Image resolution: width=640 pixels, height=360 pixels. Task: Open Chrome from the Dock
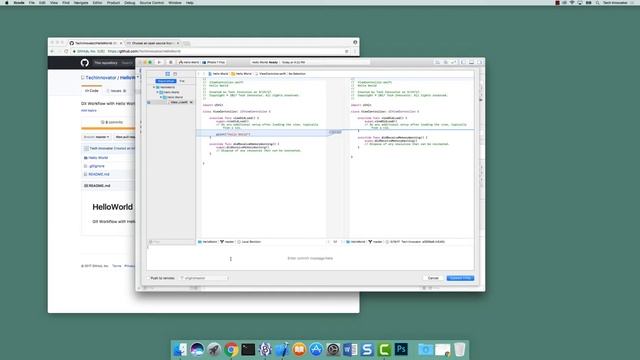231,350
